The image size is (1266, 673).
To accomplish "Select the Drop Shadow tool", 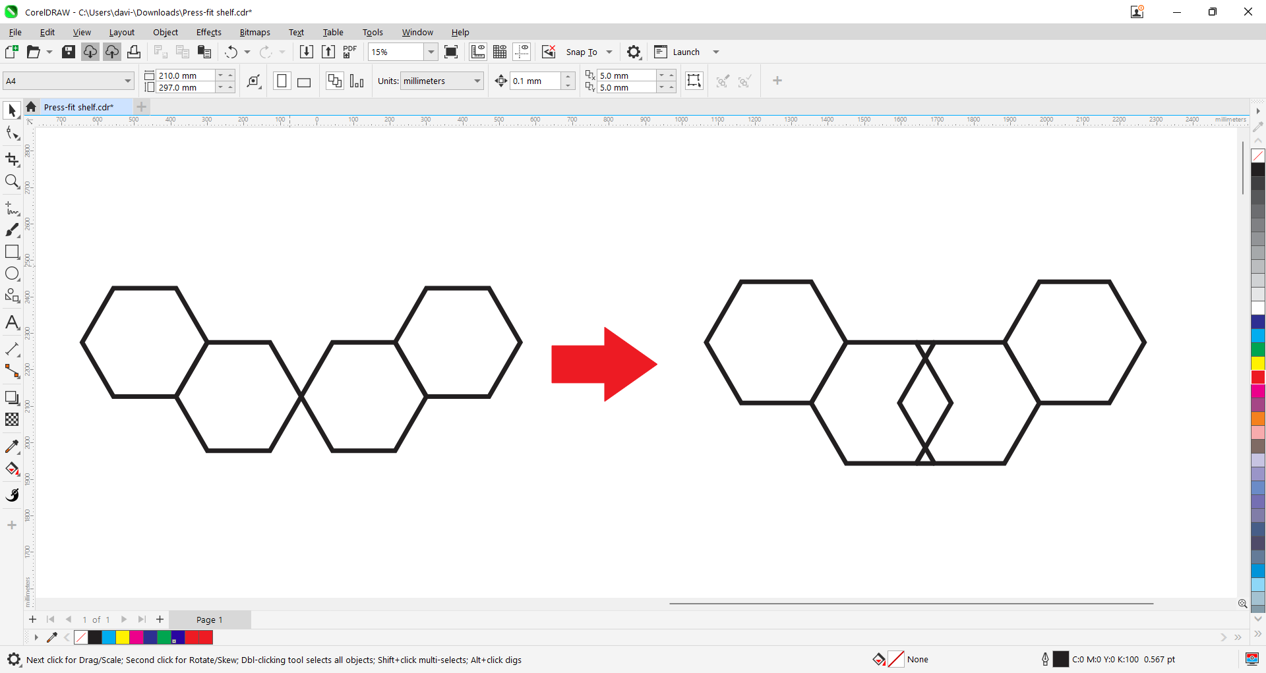I will tap(12, 398).
